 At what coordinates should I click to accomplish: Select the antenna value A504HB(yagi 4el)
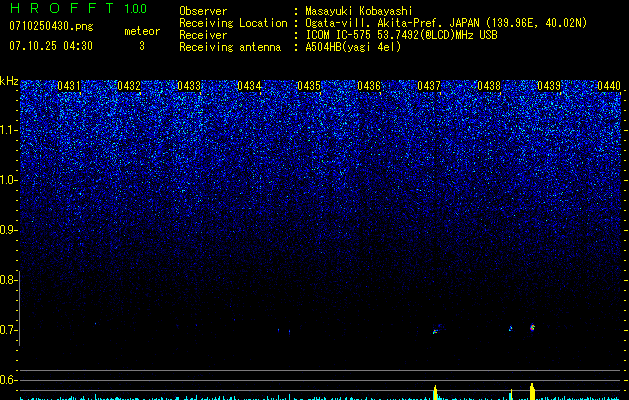353,47
